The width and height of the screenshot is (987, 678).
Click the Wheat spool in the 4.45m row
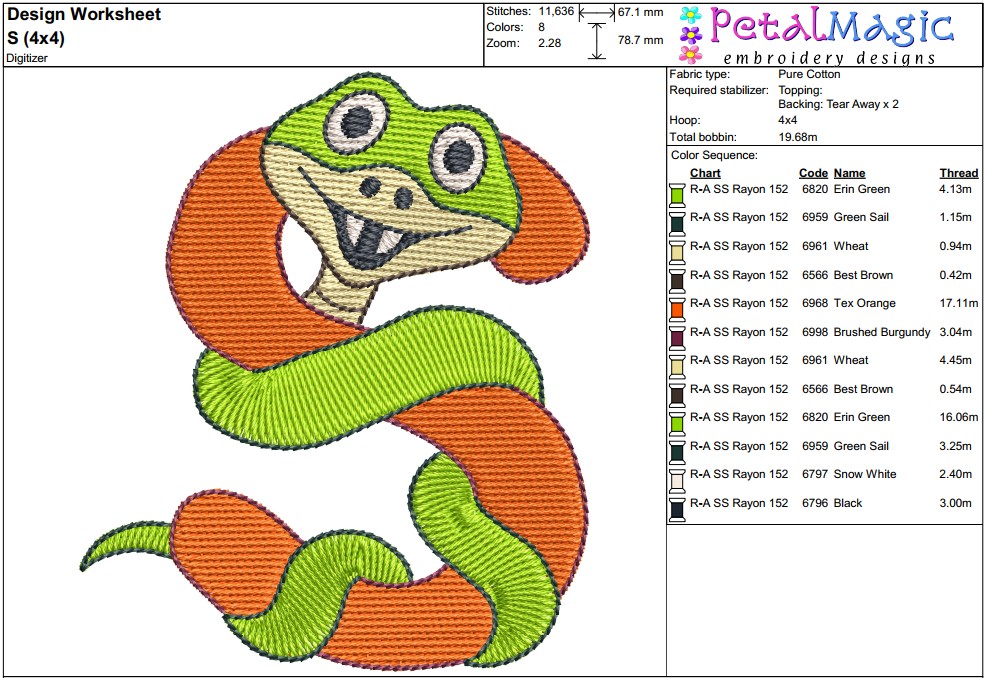[677, 366]
